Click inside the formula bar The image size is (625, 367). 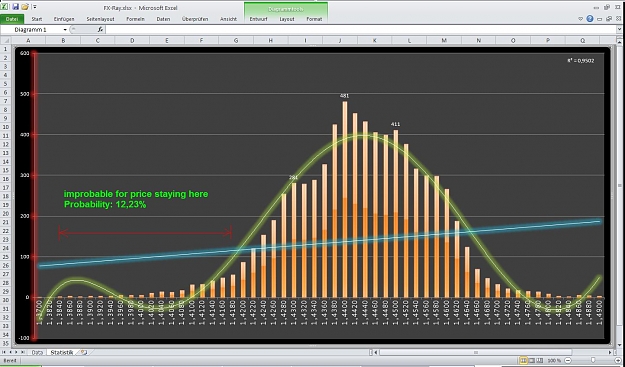(361, 30)
